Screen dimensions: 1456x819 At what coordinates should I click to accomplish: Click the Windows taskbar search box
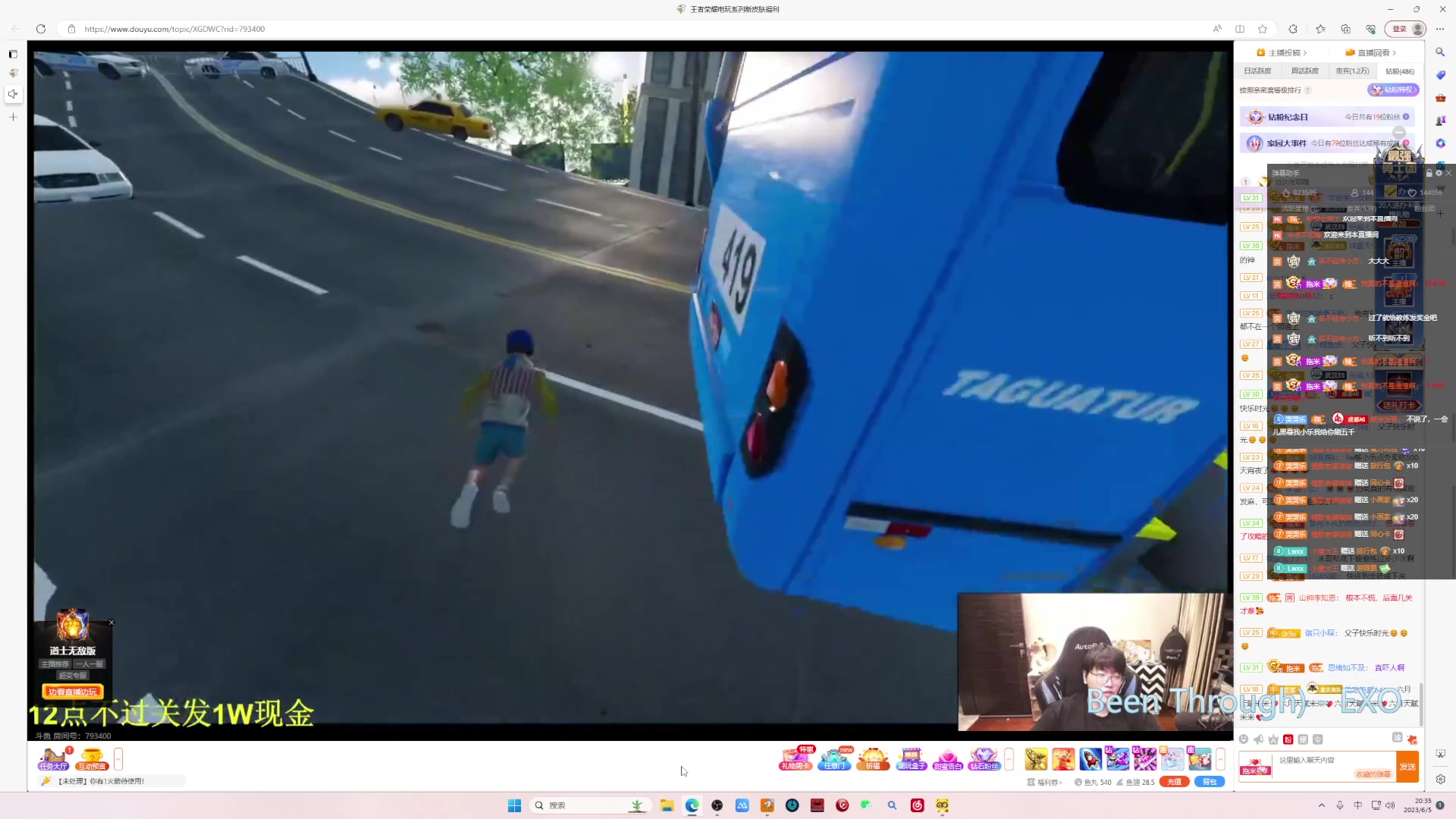pos(591,805)
